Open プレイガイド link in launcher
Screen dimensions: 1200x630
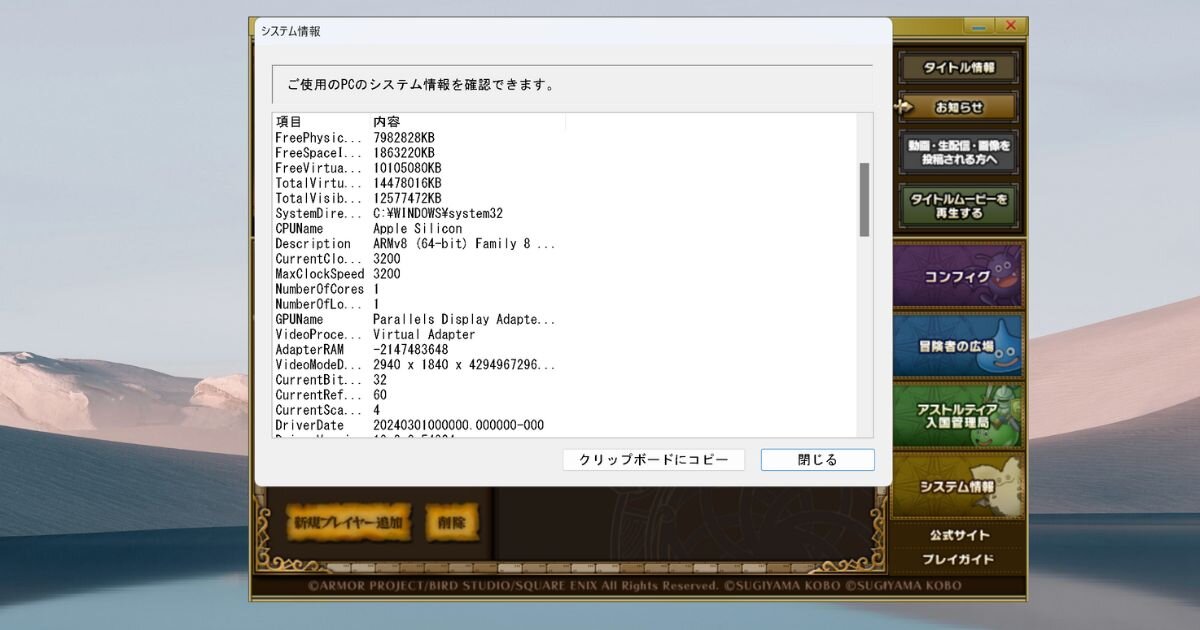click(958, 559)
